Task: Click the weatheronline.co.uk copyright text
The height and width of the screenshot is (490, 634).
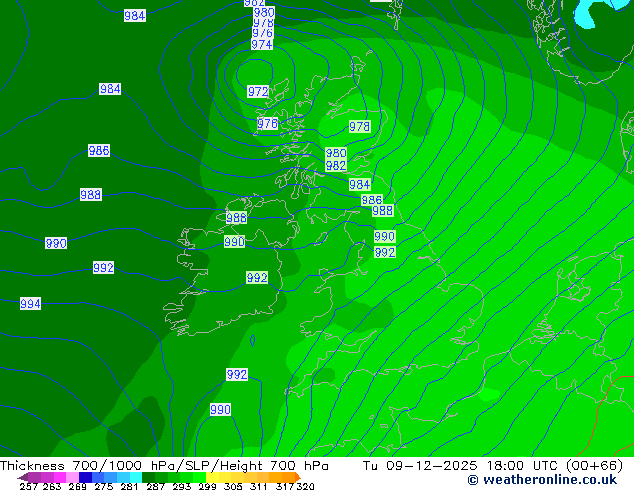Action: 542,480
